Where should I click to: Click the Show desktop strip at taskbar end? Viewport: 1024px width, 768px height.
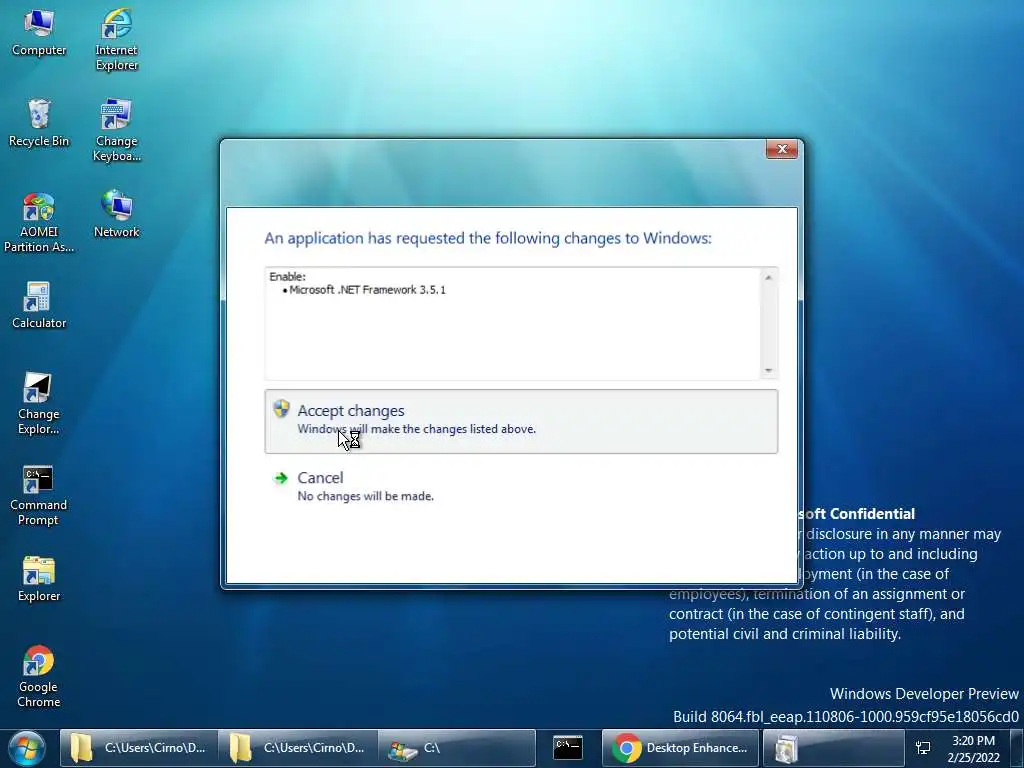pos(1016,748)
